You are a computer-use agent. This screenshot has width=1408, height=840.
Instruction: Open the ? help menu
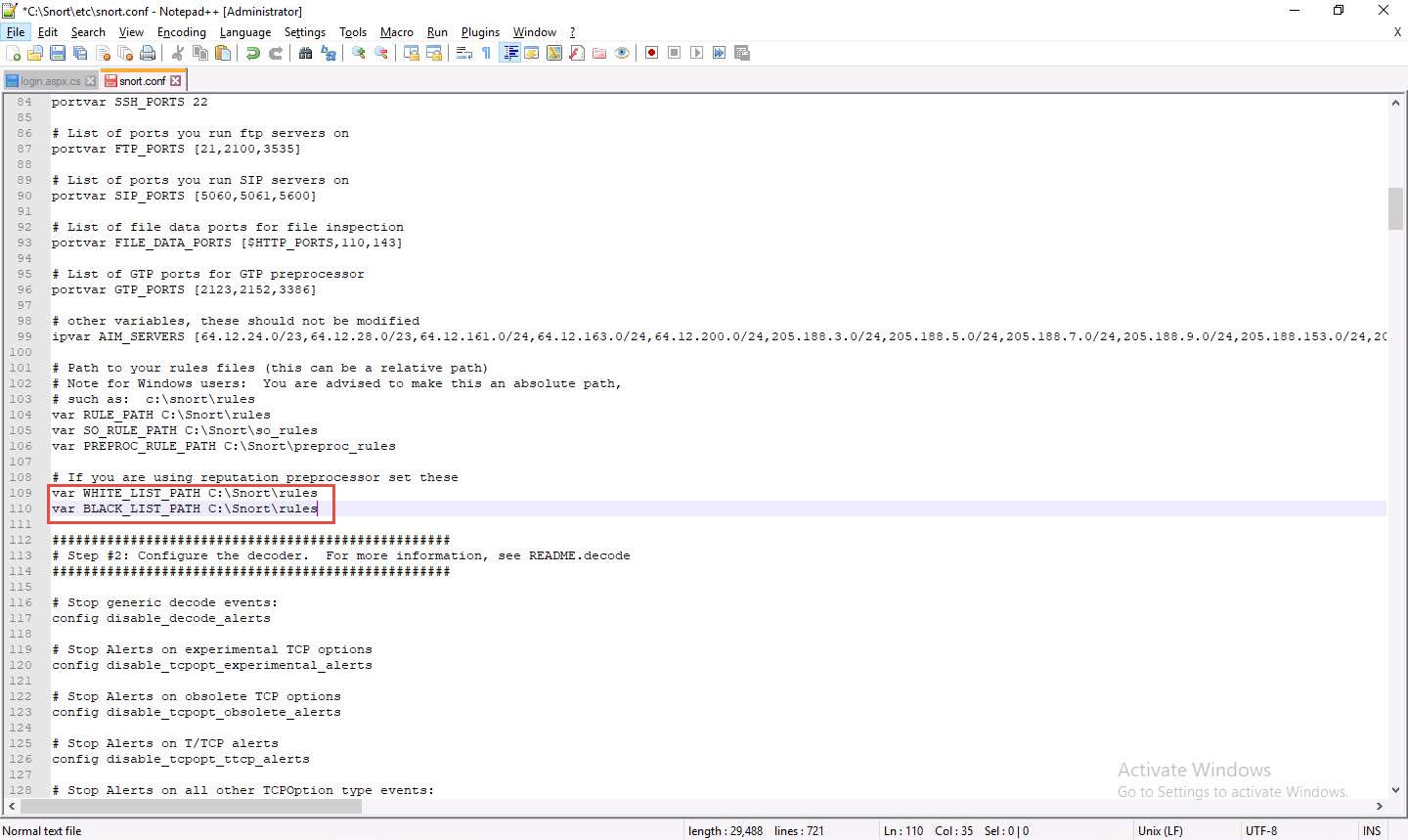point(573,32)
